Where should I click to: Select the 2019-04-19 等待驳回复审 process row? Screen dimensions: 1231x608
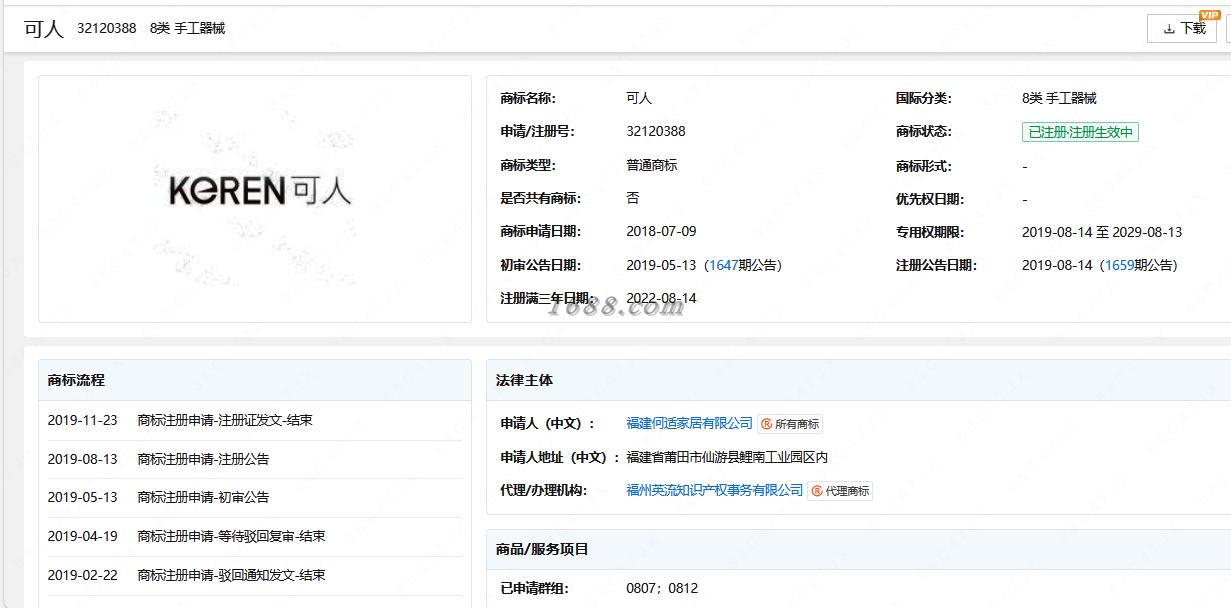[255, 537]
